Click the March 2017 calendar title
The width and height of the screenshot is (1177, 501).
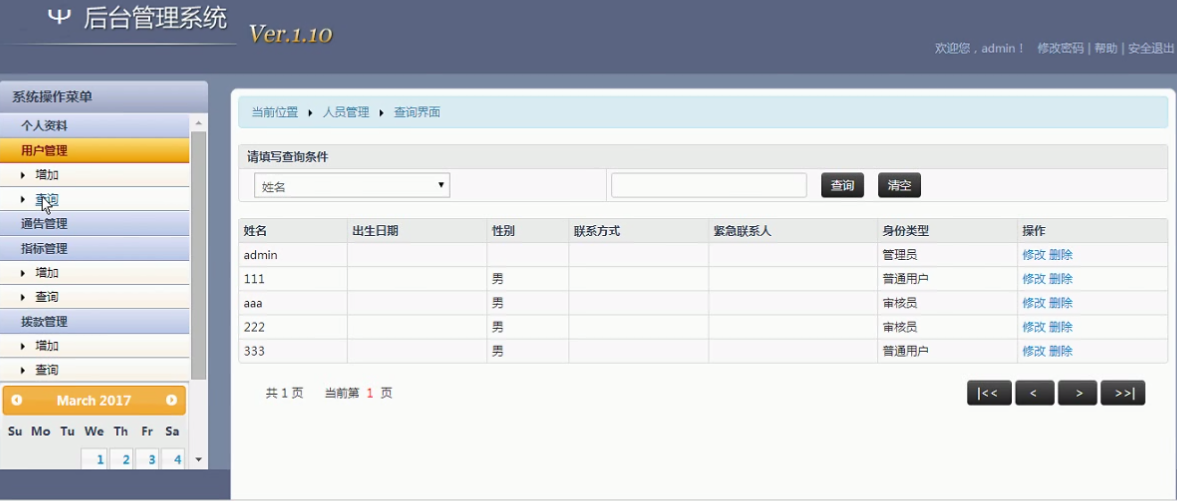coord(94,400)
